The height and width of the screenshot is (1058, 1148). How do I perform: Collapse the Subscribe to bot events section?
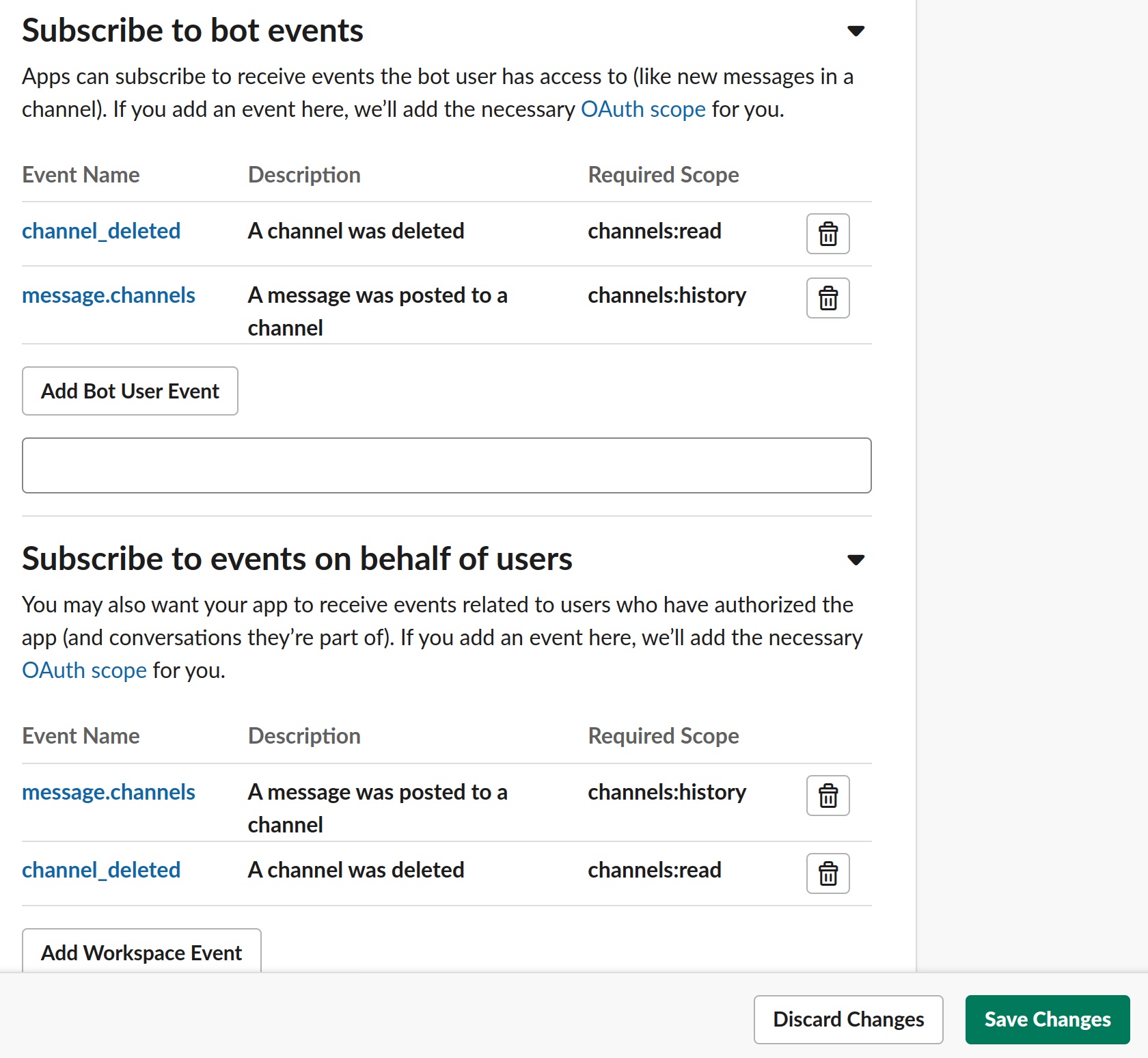856,31
